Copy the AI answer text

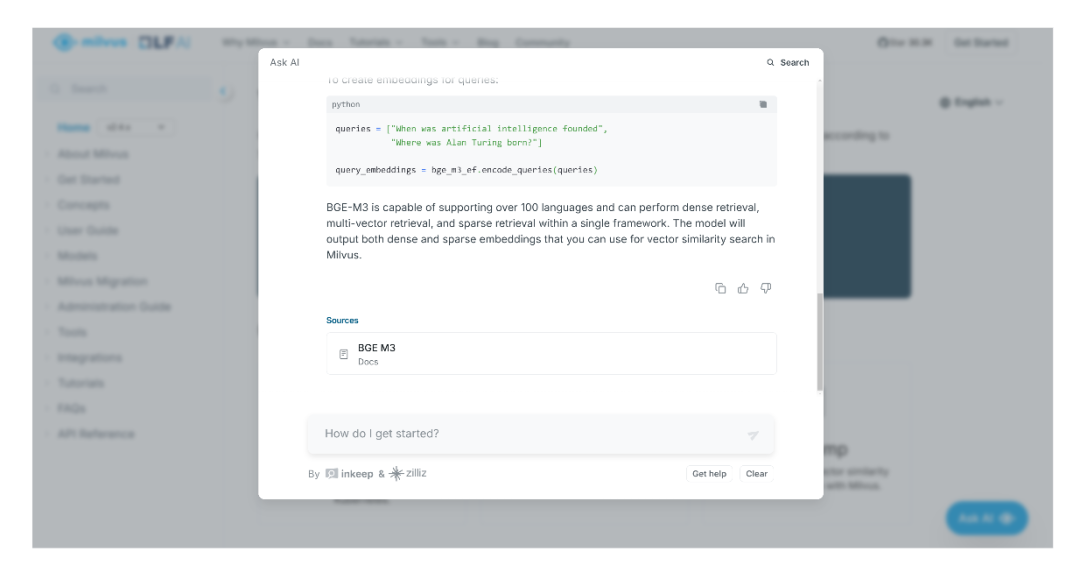click(720, 288)
